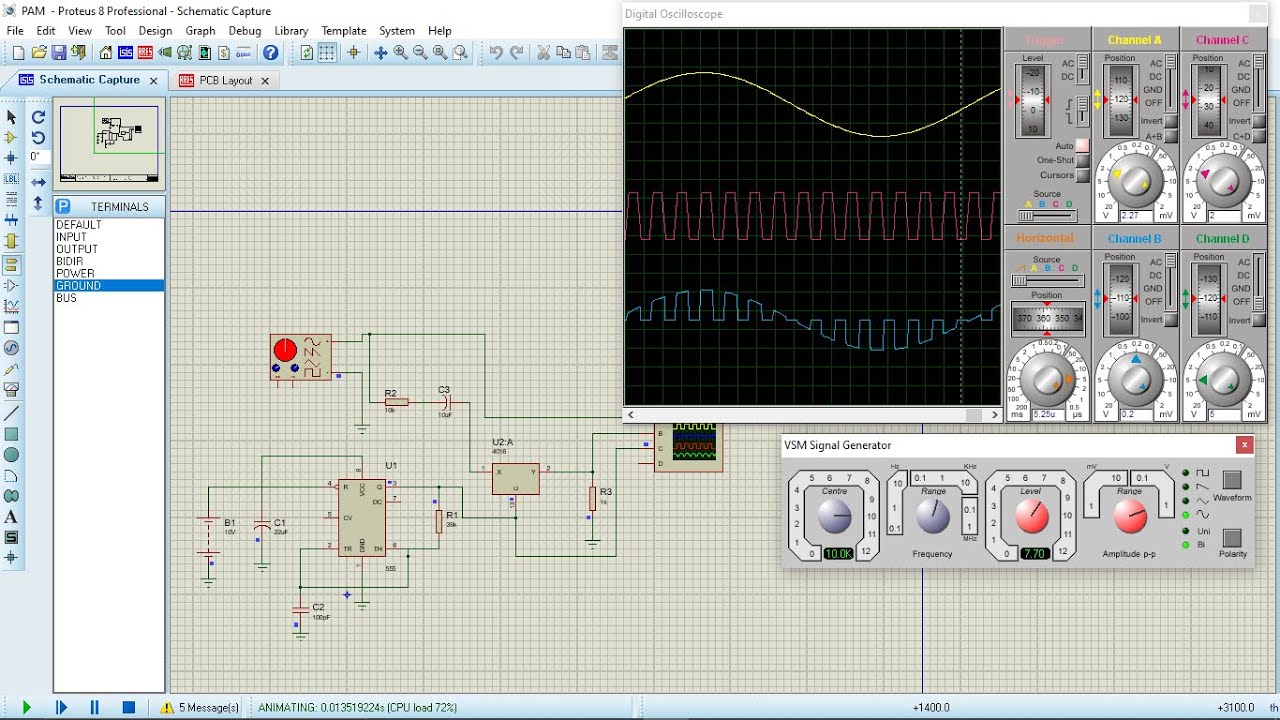Toggle Channel B Invert button
Viewport: 1280px width, 720px height.
(x=1171, y=320)
